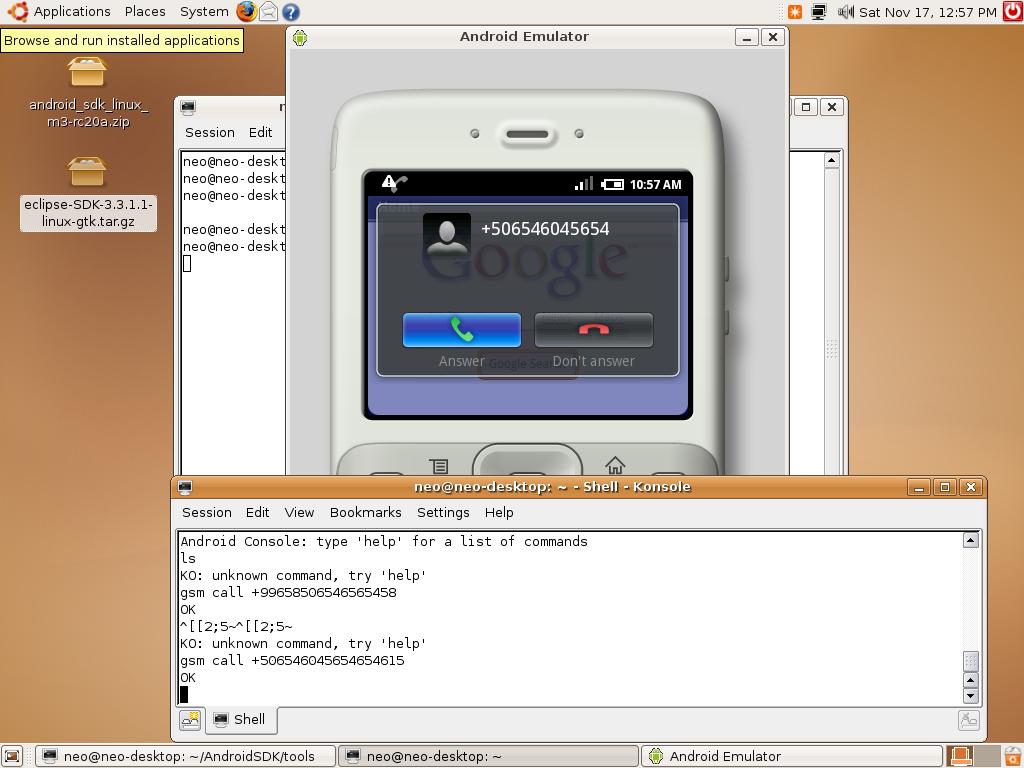
Task: Open Edit menu in background terminal
Action: coord(260,133)
